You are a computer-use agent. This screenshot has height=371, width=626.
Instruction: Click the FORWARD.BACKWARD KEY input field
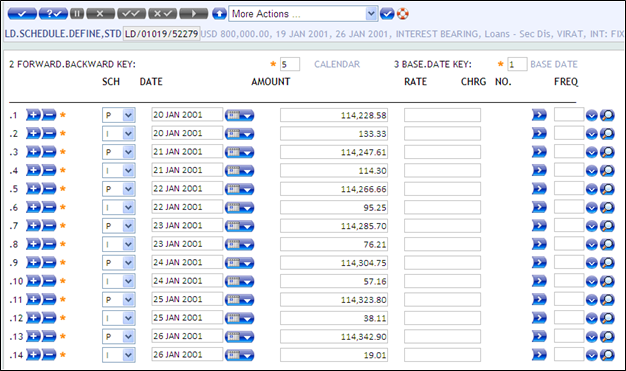pyautogui.click(x=290, y=64)
